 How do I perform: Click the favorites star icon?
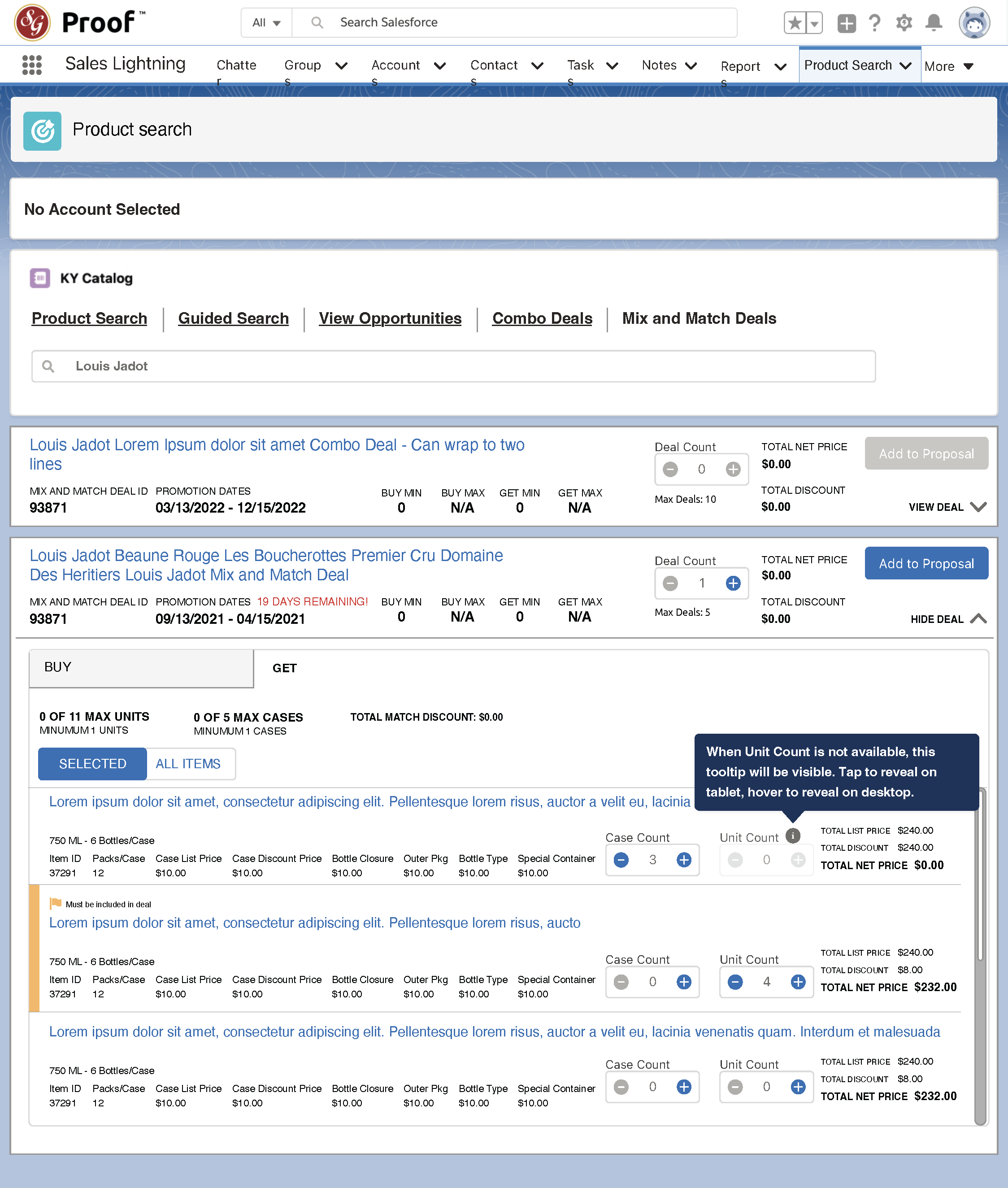pyautogui.click(x=794, y=23)
